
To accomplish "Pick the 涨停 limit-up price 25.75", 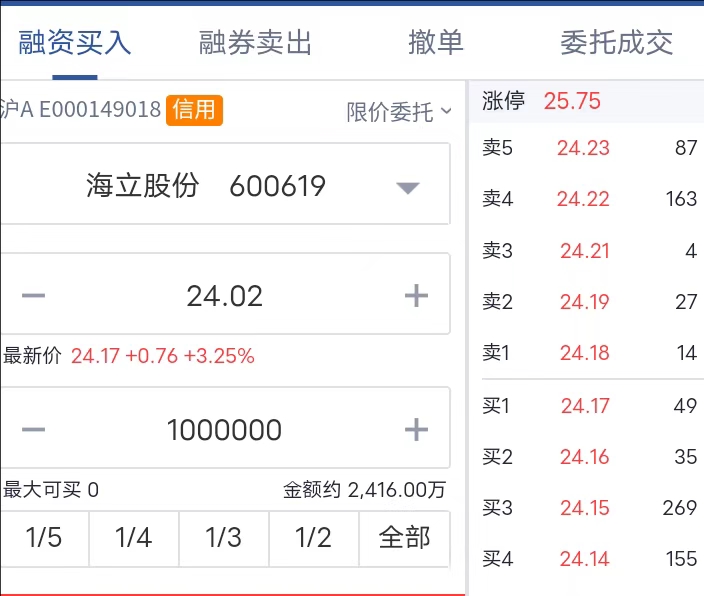I will [x=572, y=101].
